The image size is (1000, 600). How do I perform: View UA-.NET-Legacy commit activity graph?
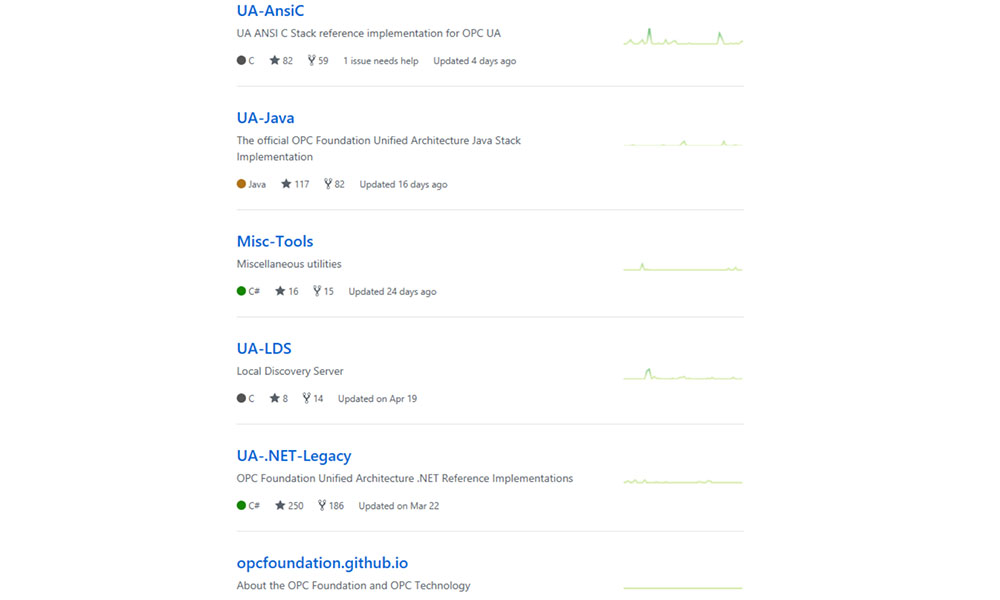(683, 481)
